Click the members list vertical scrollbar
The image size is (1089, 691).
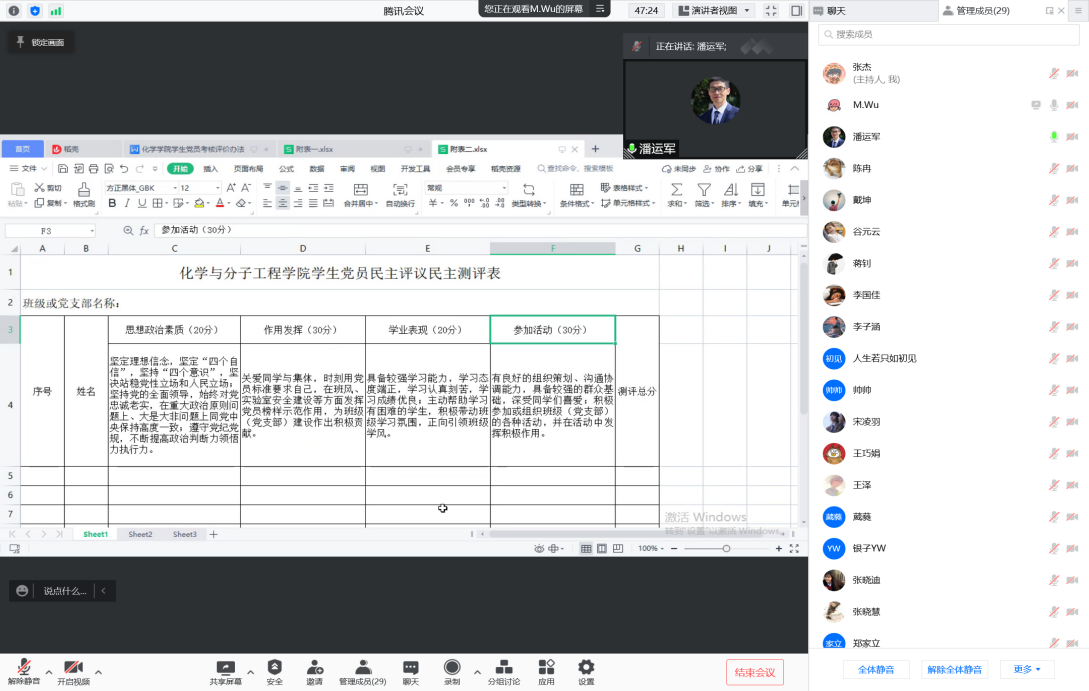pos(1084,200)
